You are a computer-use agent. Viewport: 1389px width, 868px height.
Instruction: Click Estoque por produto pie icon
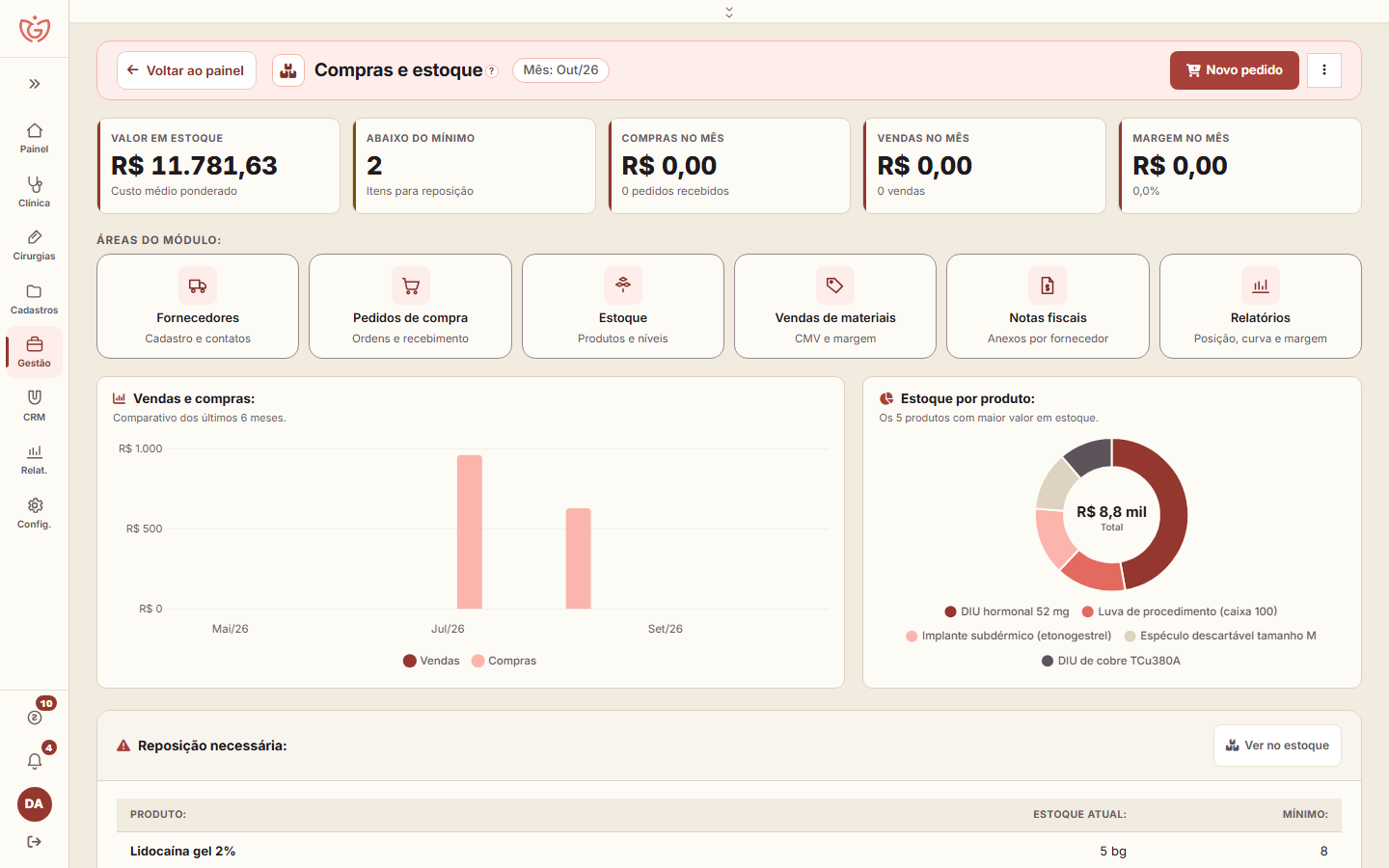(x=886, y=398)
